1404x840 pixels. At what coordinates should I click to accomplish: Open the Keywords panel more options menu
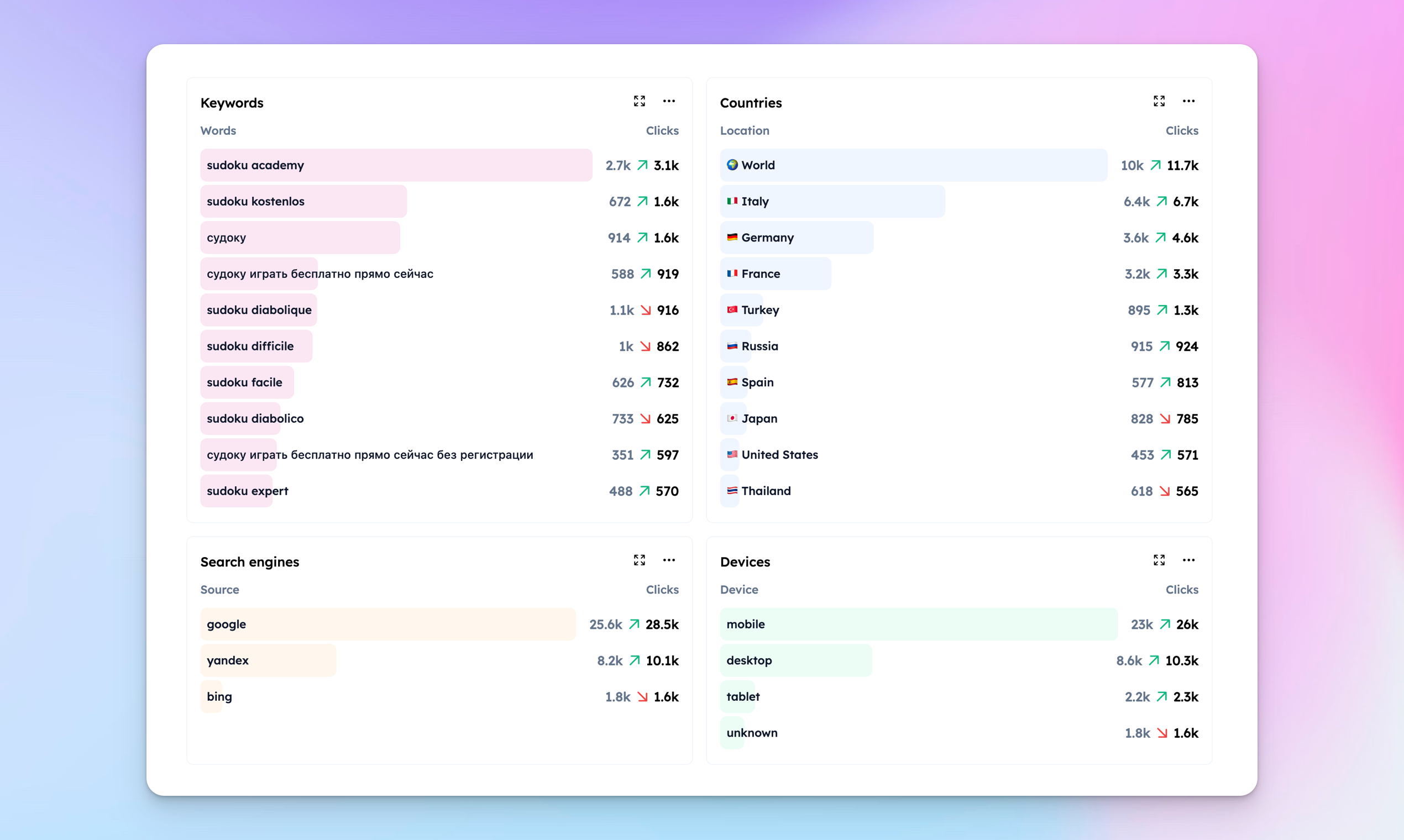click(669, 101)
